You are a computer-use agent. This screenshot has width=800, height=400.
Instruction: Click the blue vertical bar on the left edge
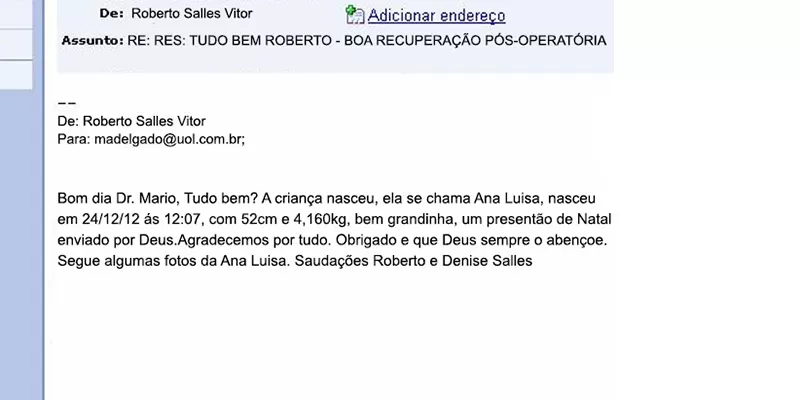(x=38, y=250)
